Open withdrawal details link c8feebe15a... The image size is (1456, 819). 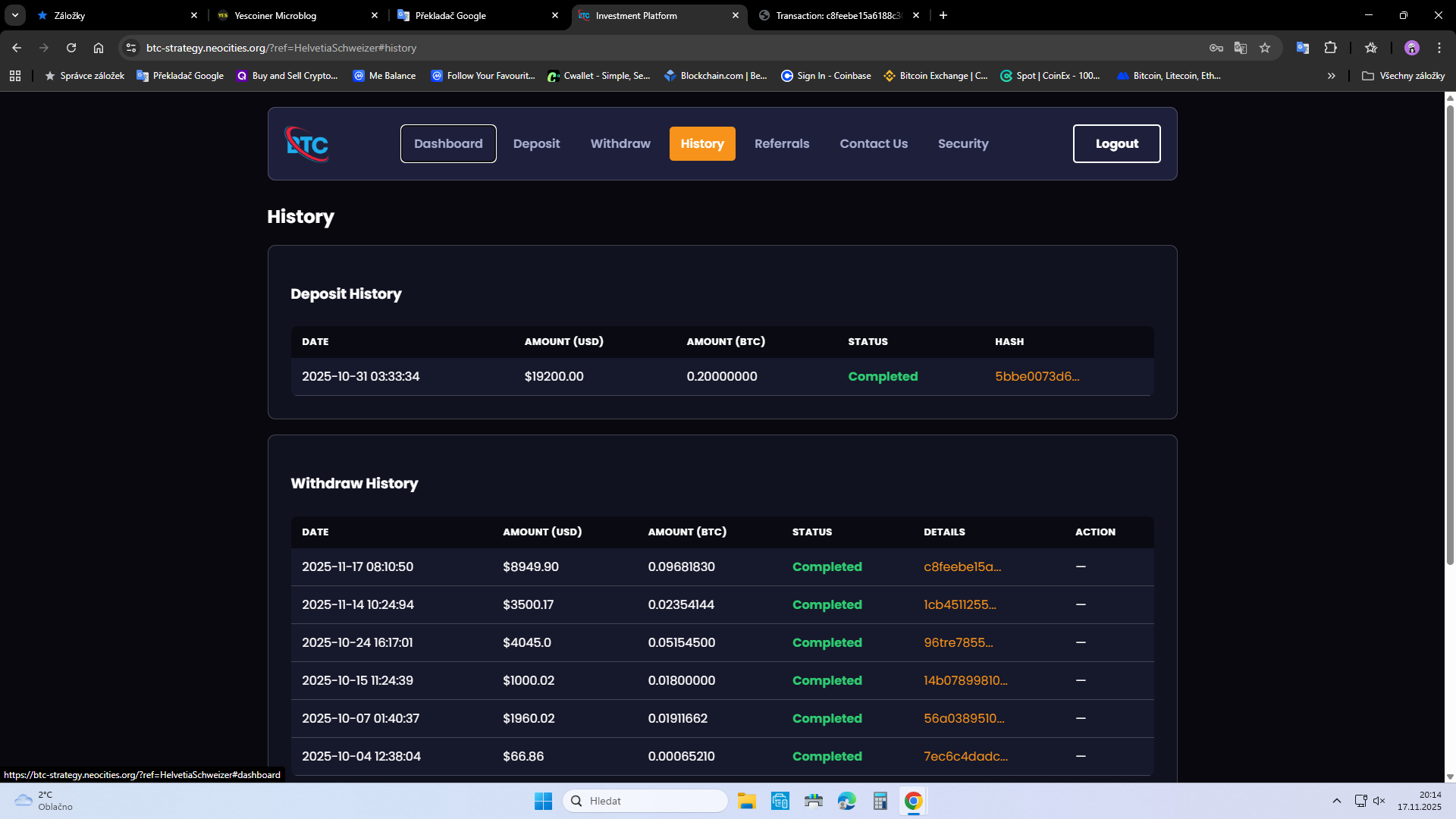click(x=962, y=567)
